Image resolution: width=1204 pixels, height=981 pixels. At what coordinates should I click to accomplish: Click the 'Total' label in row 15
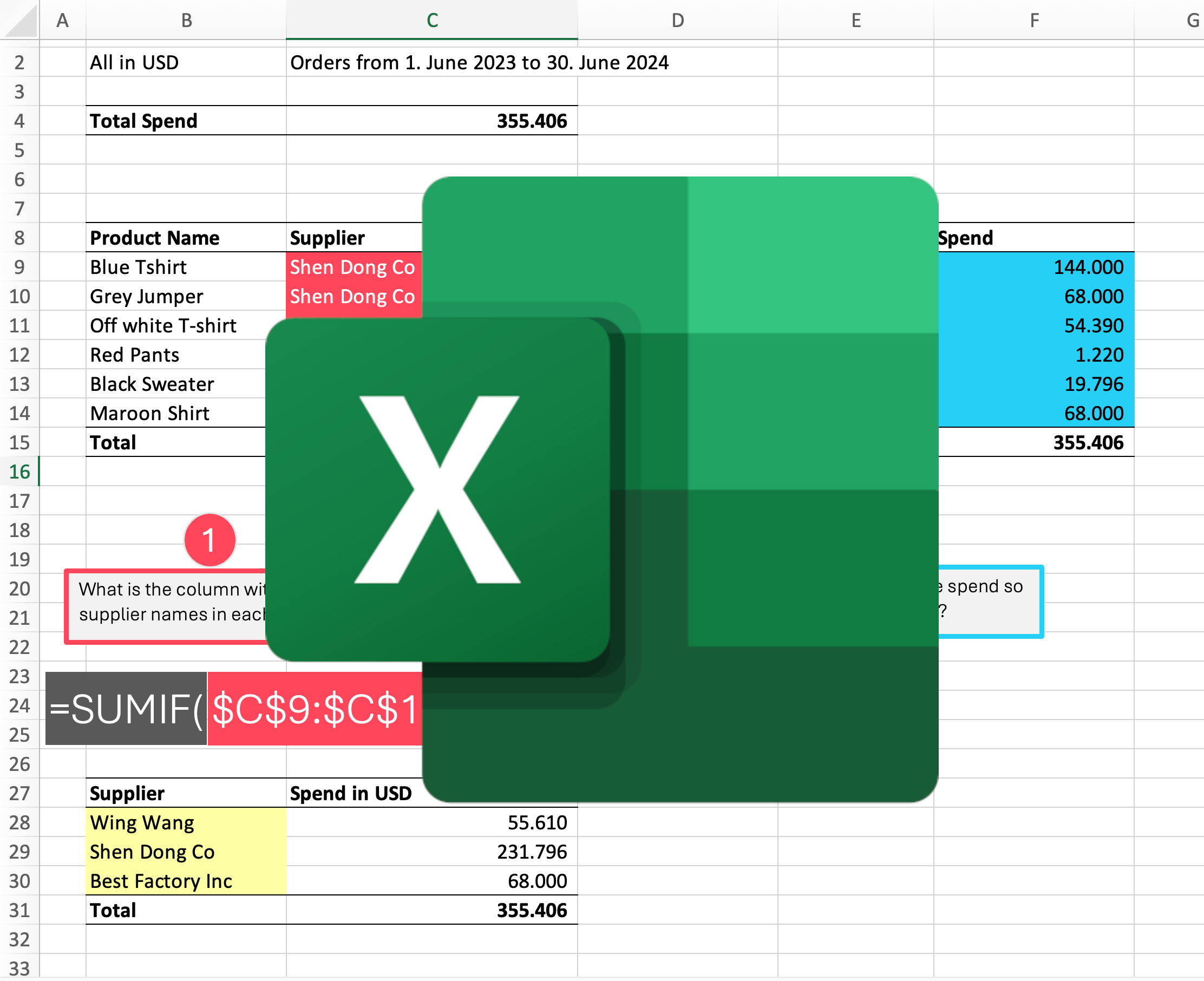point(176,442)
